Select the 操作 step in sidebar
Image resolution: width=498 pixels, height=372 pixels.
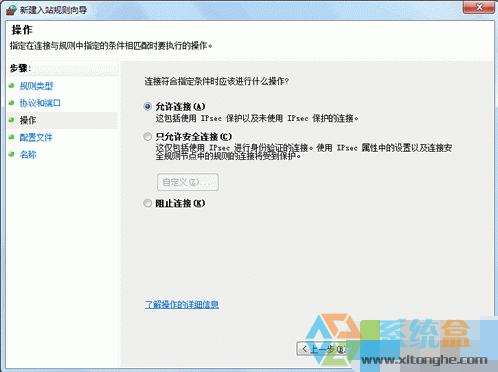tap(62, 120)
